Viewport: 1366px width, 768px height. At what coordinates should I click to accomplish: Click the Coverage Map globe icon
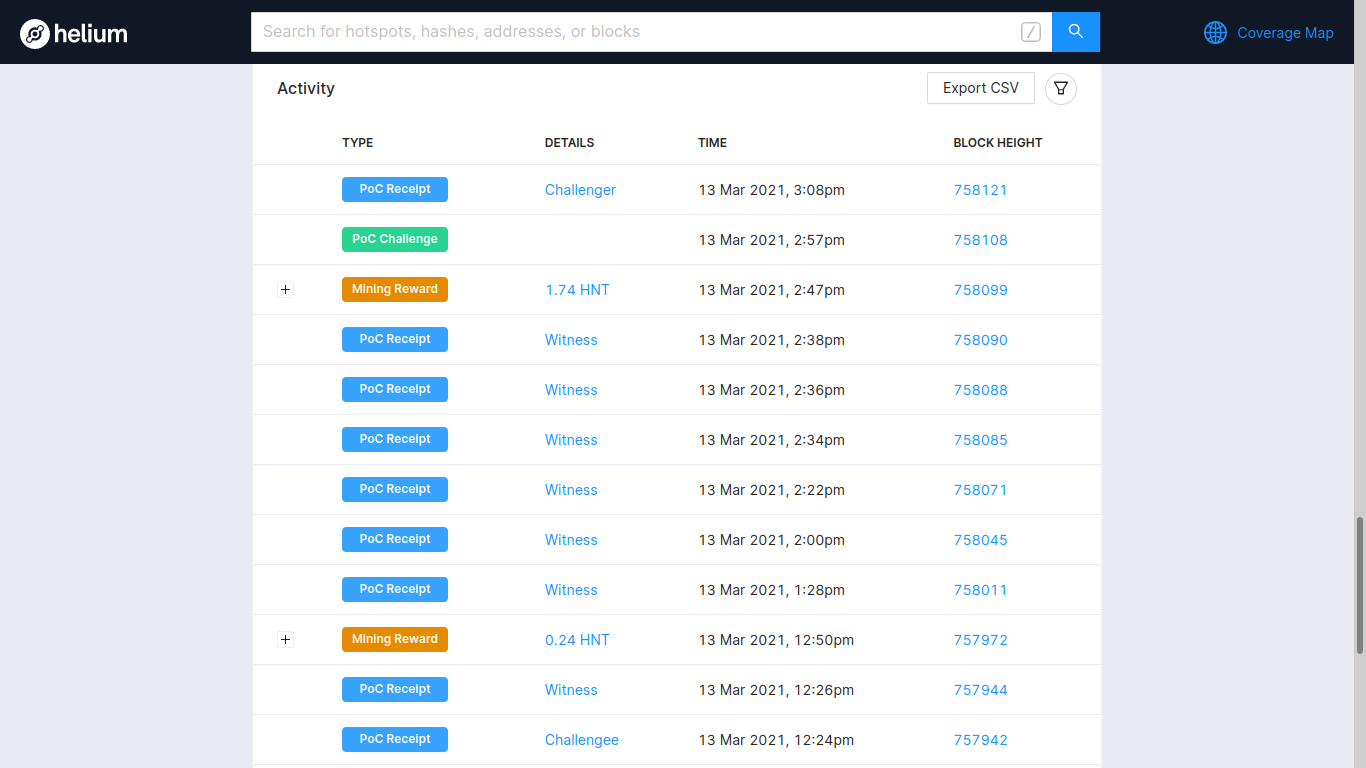[x=1215, y=33]
